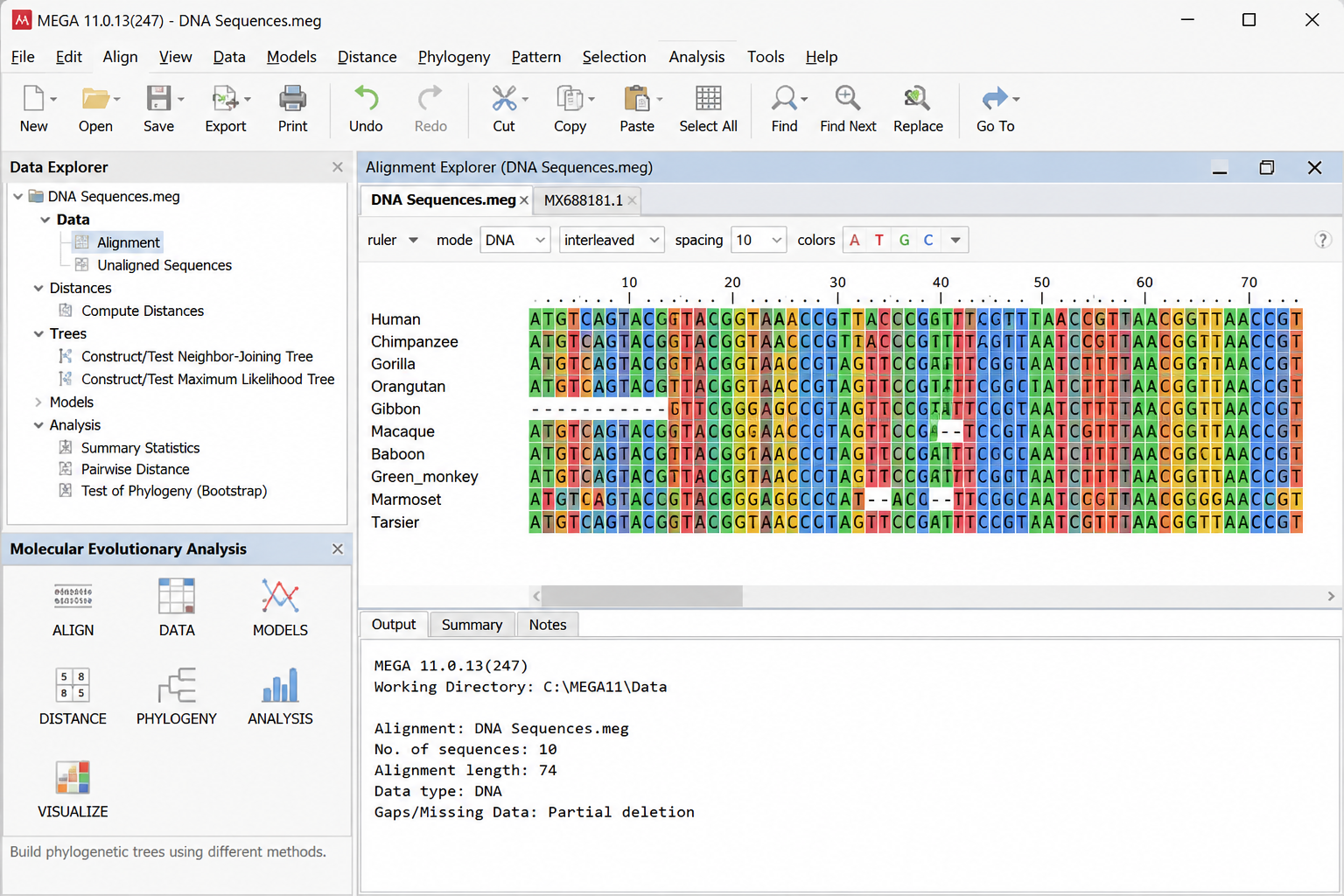This screenshot has height=896, width=1344.
Task: Click the Redo arrow icon
Action: click(x=430, y=98)
